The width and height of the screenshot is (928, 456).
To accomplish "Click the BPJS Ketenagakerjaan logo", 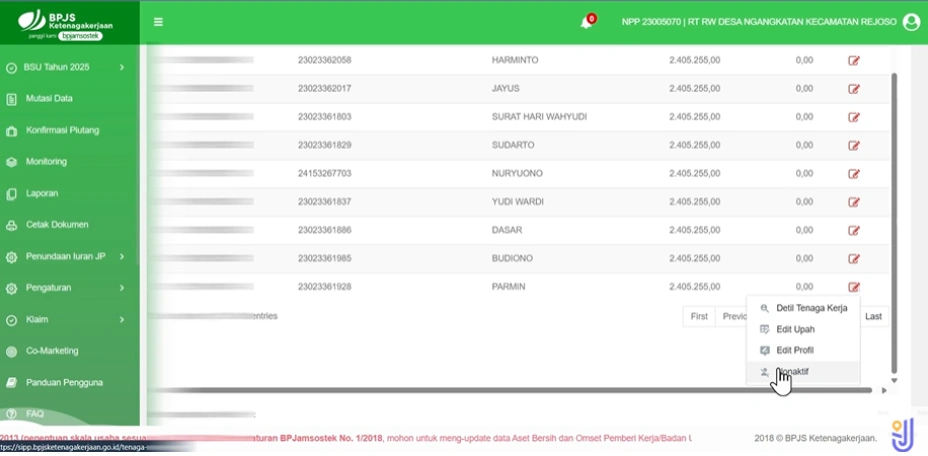I will point(60,22).
